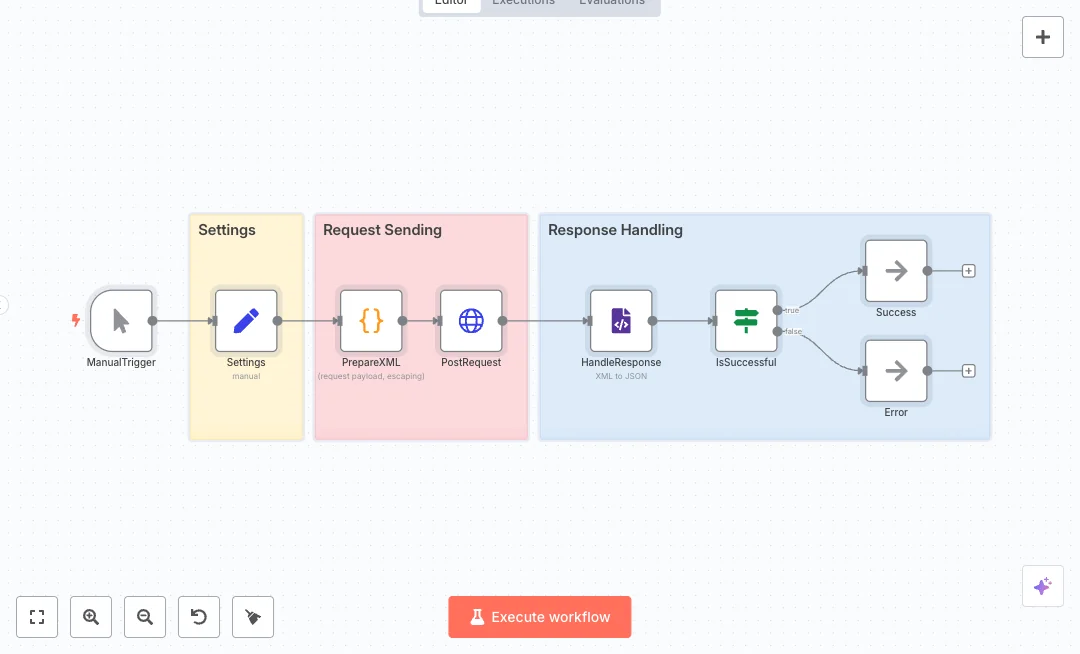
Task: Fit the workflow to view
Action: (x=37, y=617)
